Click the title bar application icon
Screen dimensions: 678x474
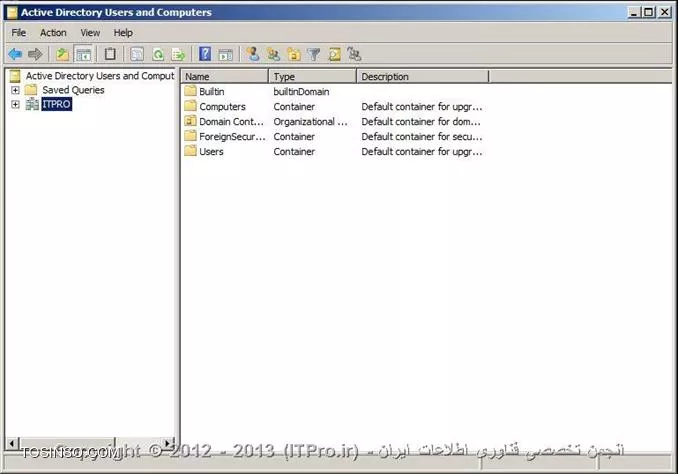click(12, 12)
